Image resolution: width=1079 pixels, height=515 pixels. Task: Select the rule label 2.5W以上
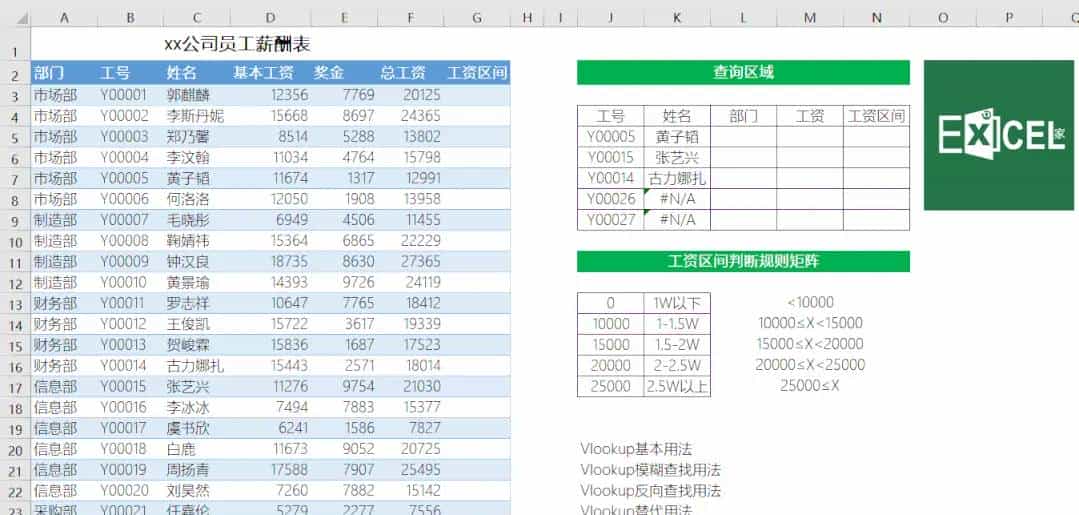click(677, 386)
